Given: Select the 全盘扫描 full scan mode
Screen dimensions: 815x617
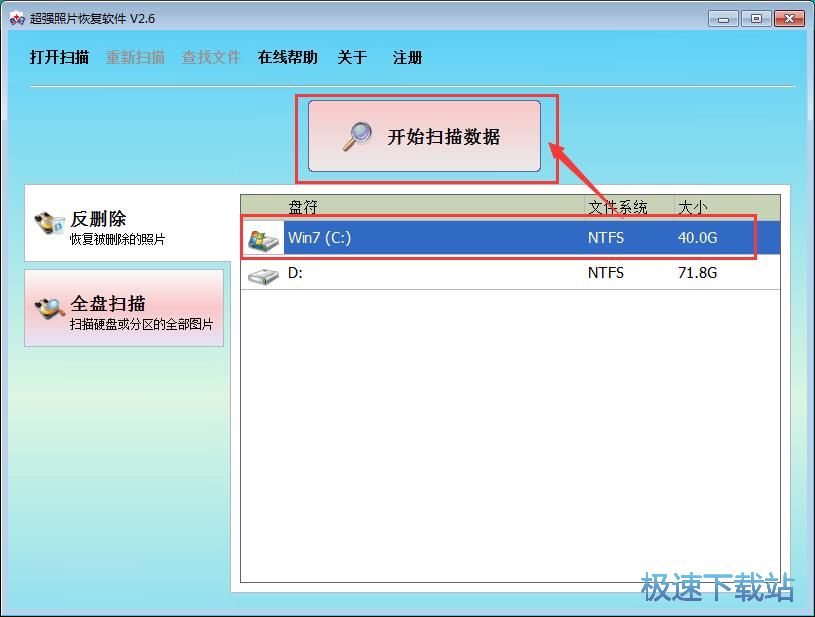Looking at the screenshot, I should click(124, 308).
